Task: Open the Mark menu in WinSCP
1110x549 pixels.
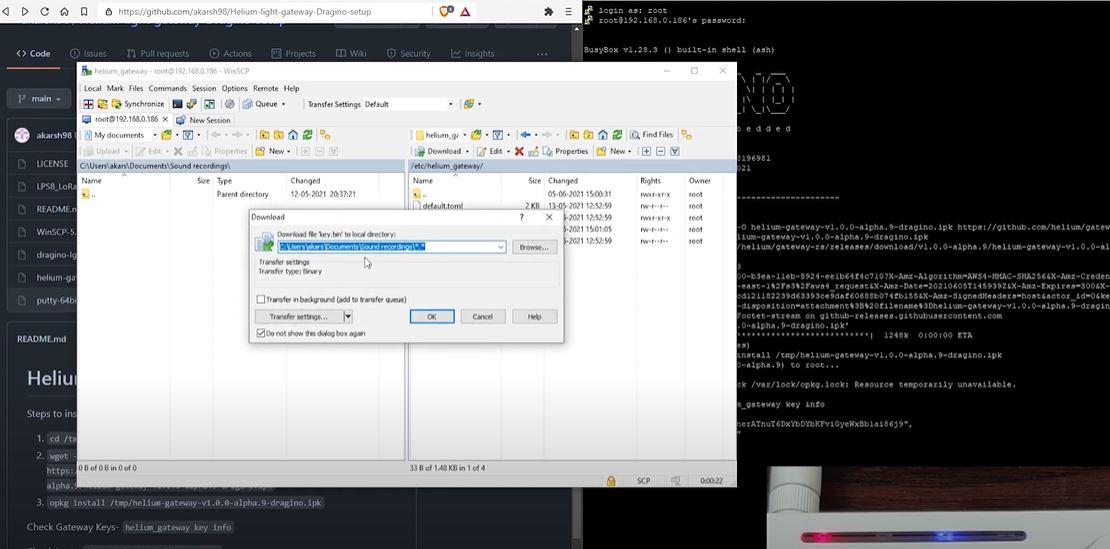Action: tap(115, 88)
